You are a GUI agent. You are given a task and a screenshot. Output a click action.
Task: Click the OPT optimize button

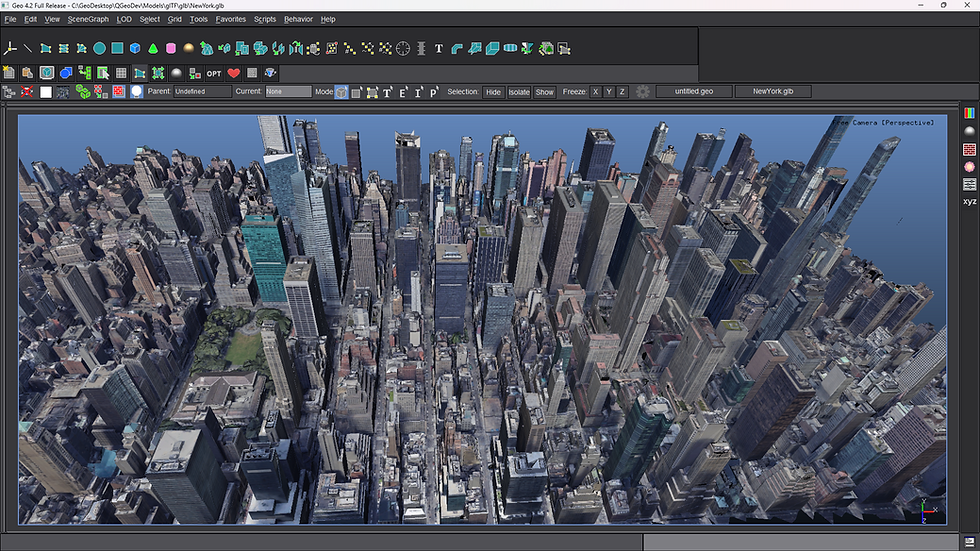point(214,73)
